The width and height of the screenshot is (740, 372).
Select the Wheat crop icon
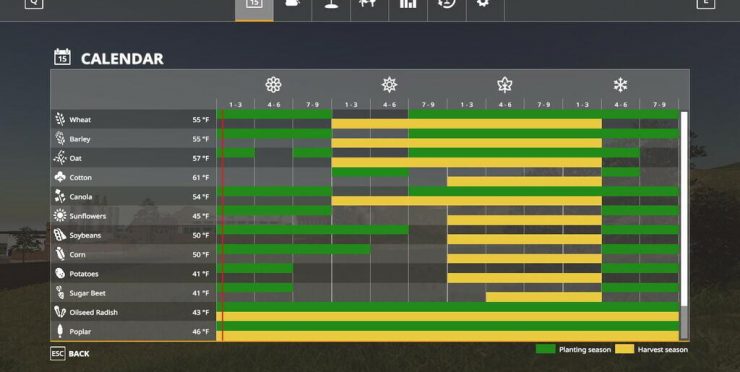click(60, 119)
